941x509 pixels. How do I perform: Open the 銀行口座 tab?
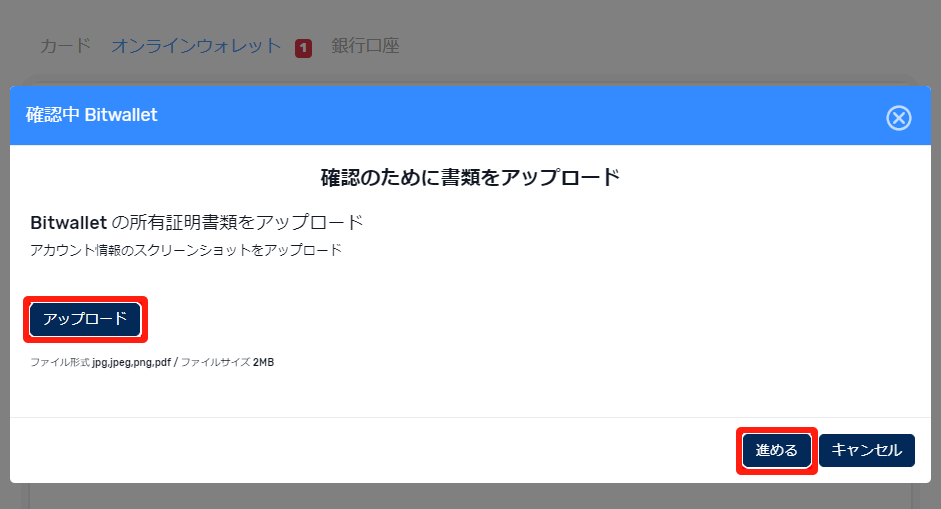coord(365,46)
